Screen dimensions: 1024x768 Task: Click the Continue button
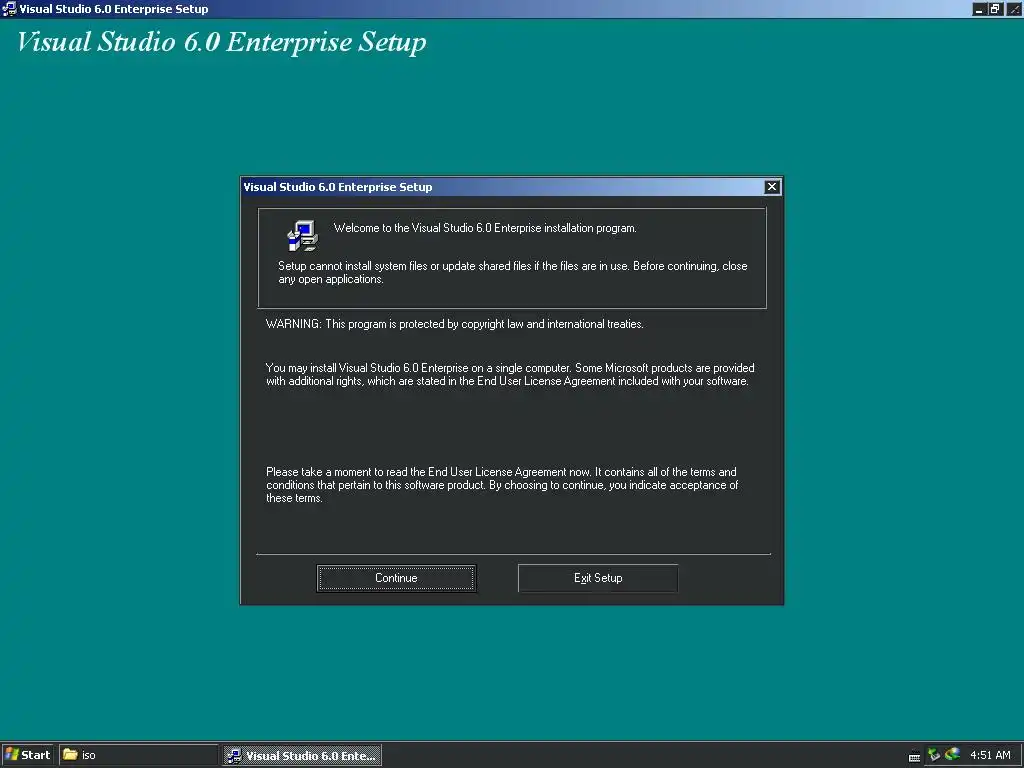(396, 578)
